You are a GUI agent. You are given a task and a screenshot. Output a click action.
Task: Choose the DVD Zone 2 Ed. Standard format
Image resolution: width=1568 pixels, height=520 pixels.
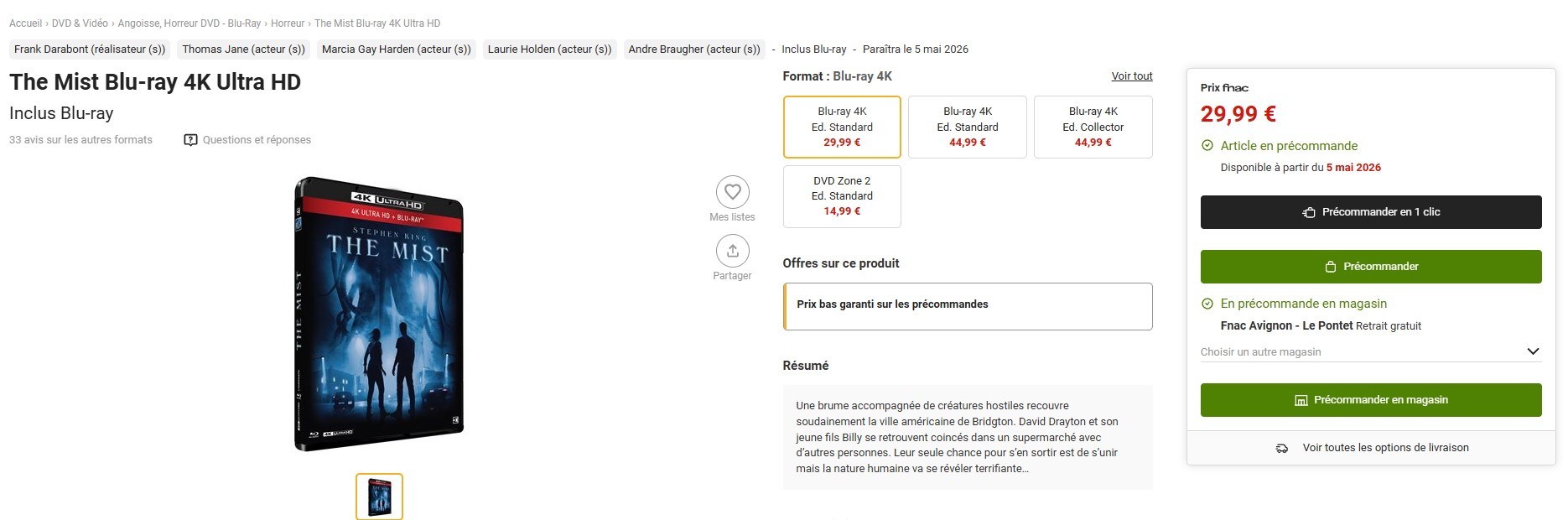click(842, 196)
